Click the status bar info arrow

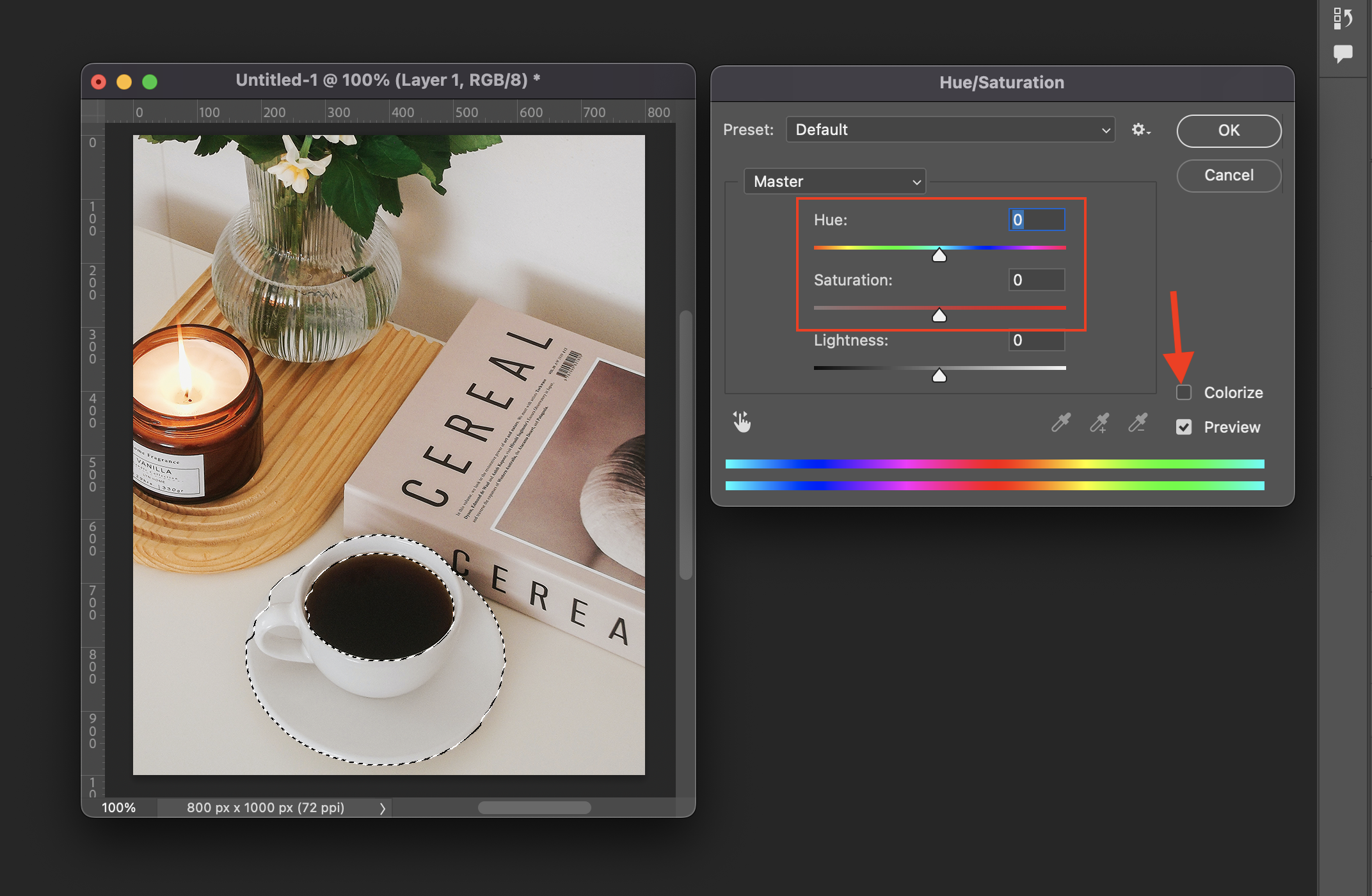click(382, 808)
